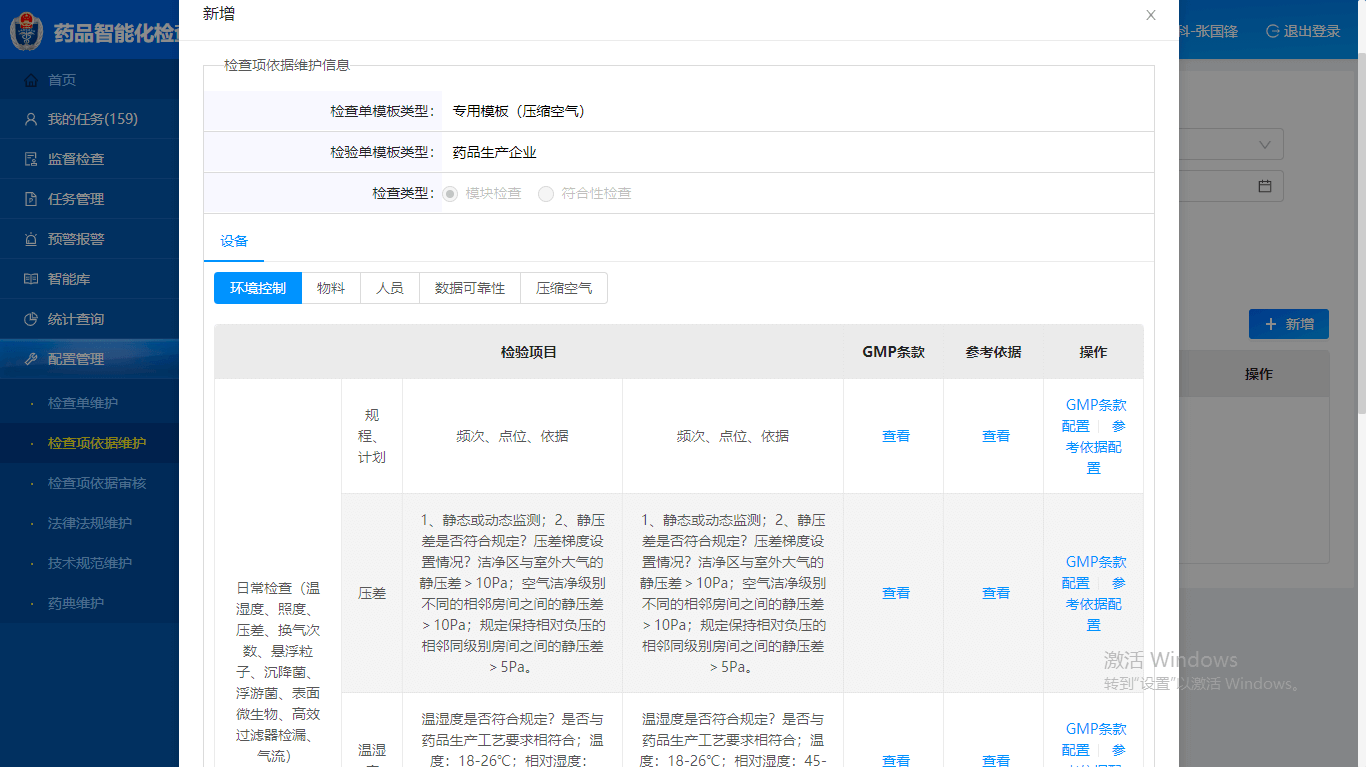Select the 环境控制 sub-tab

click(258, 288)
